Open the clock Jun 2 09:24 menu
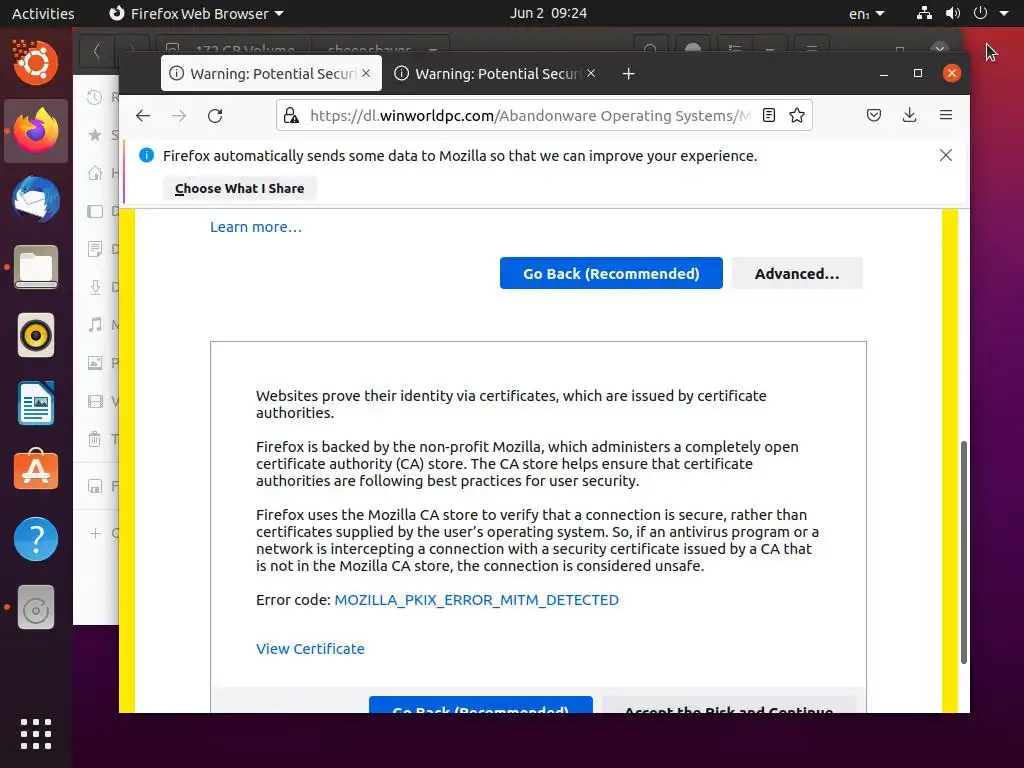 (x=548, y=13)
